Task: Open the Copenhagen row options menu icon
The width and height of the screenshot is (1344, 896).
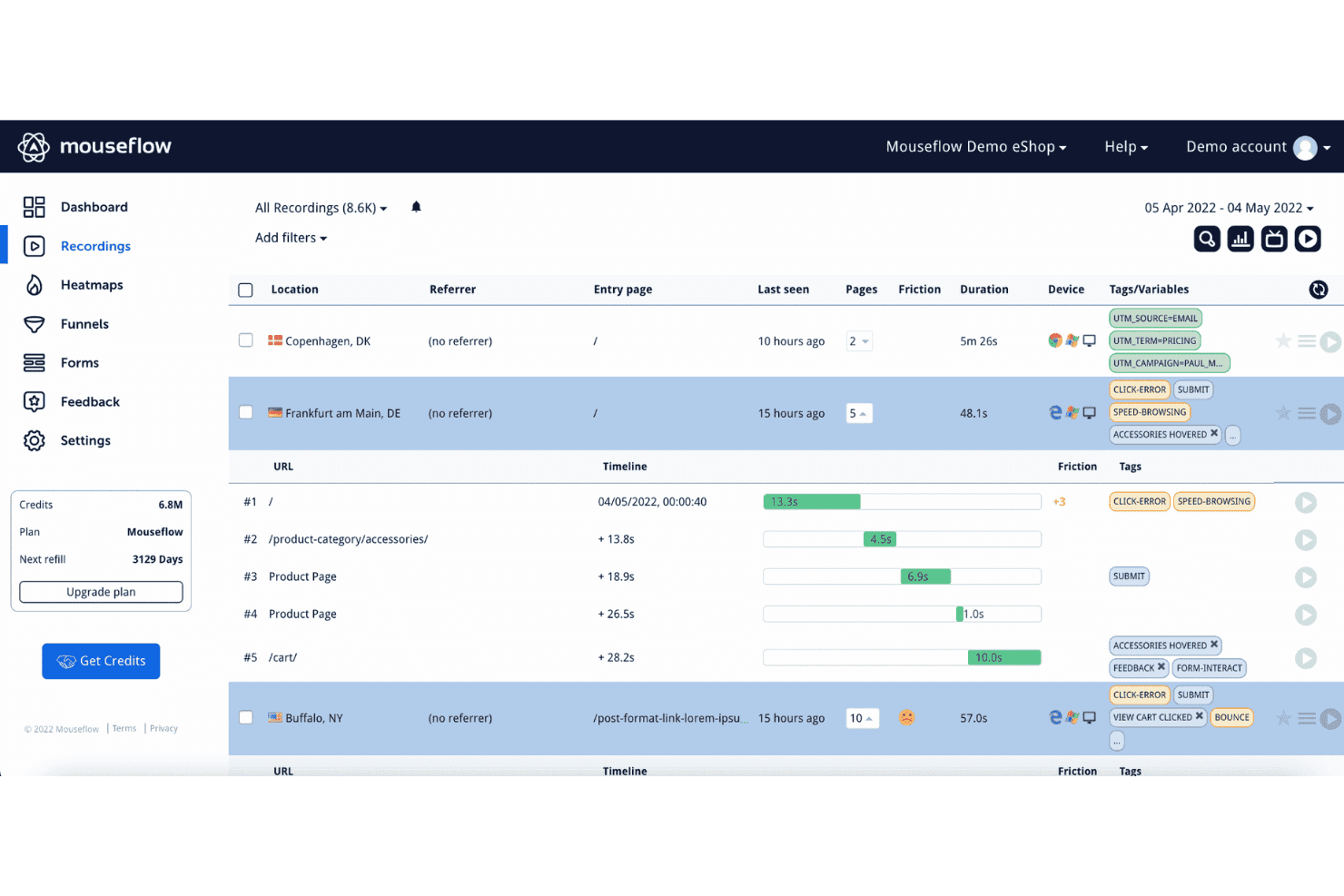Action: (1307, 341)
